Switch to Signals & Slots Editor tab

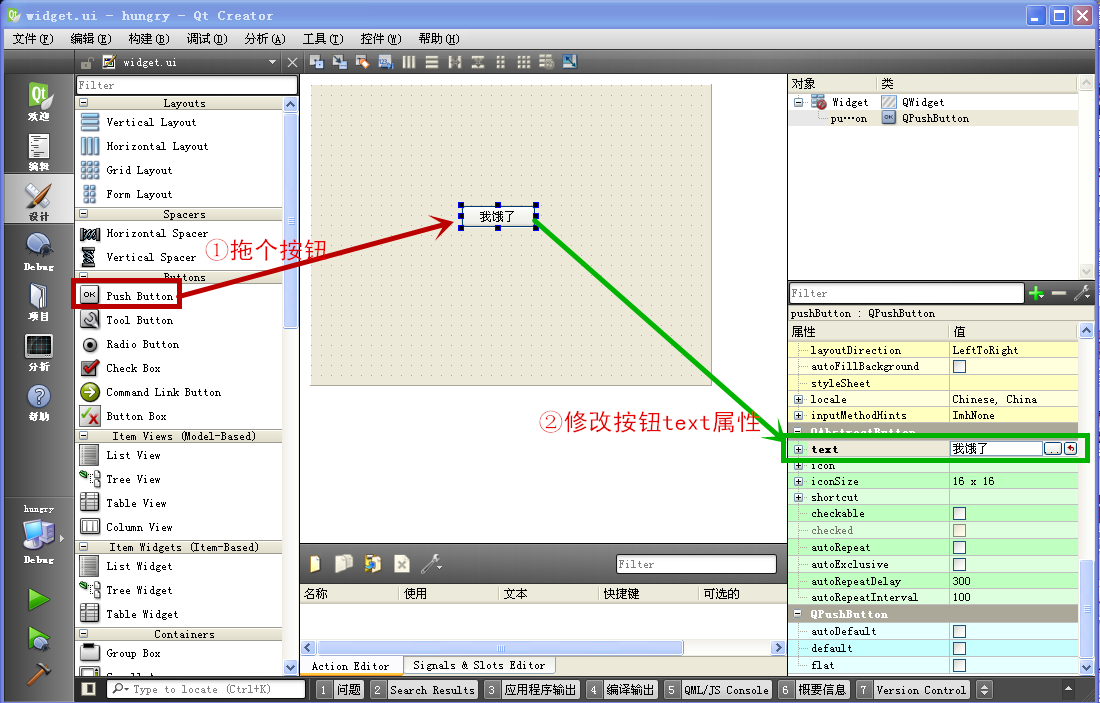click(479, 665)
